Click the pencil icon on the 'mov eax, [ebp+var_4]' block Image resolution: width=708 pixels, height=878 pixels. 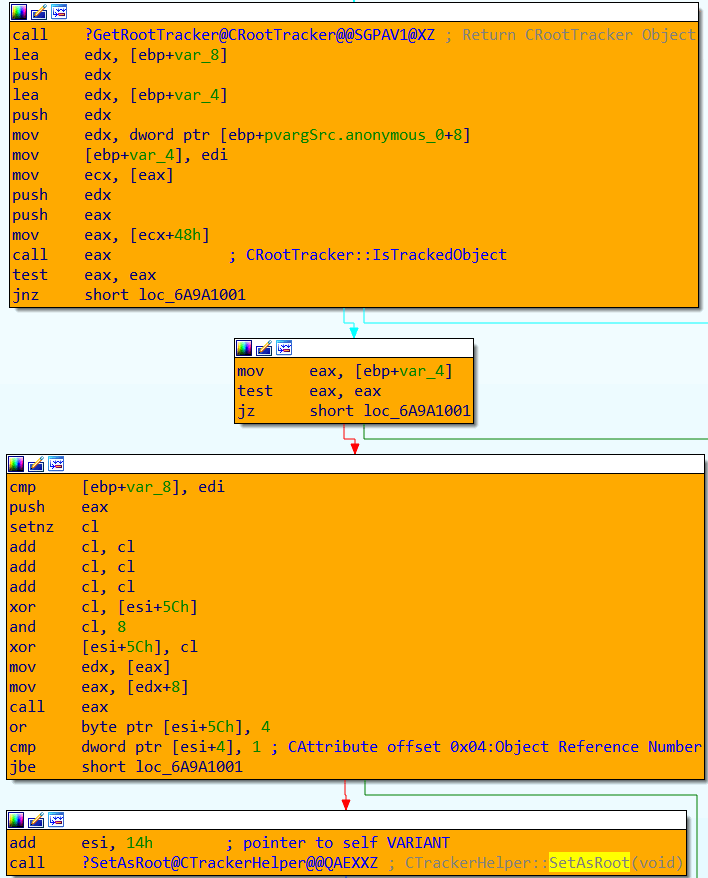(x=265, y=348)
